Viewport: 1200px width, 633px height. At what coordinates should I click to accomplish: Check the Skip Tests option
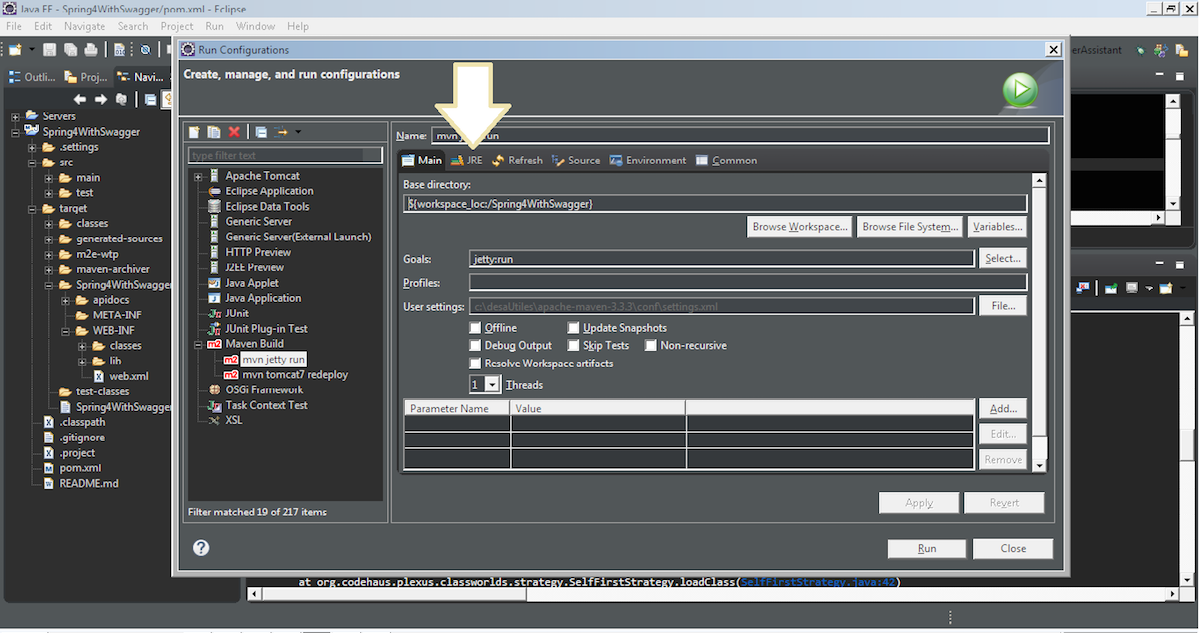point(574,345)
